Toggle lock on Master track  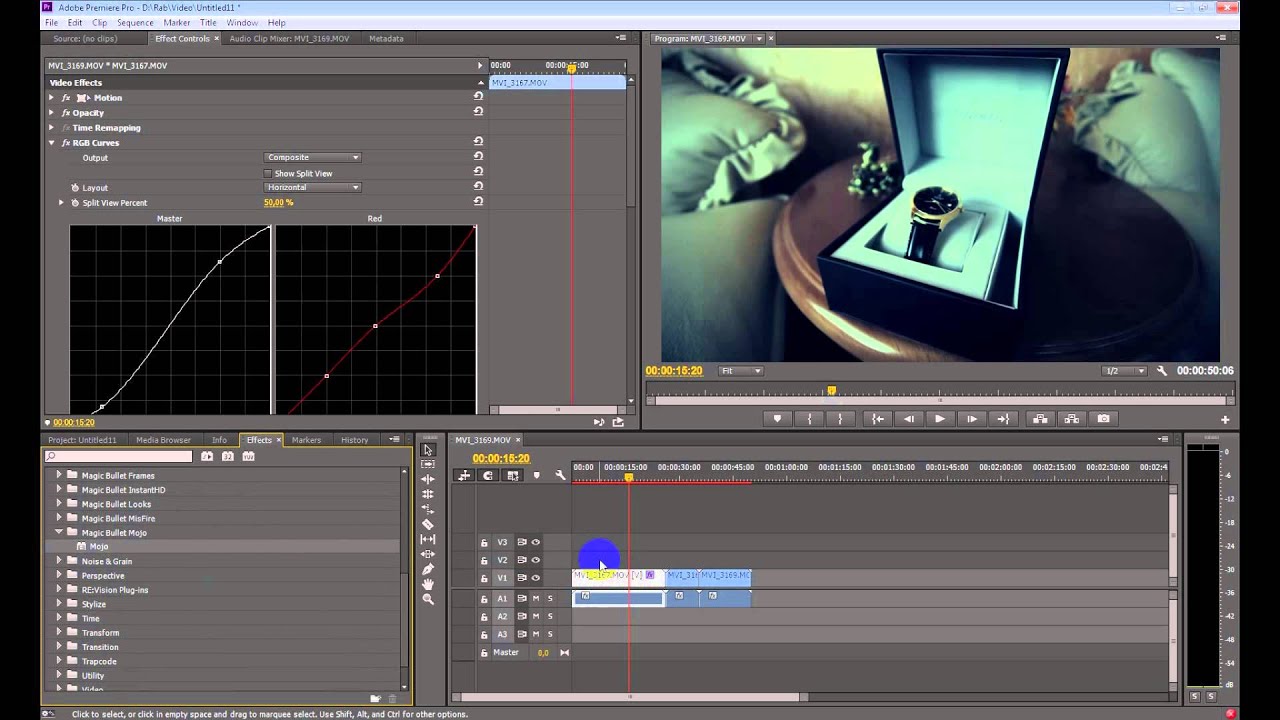click(x=484, y=653)
